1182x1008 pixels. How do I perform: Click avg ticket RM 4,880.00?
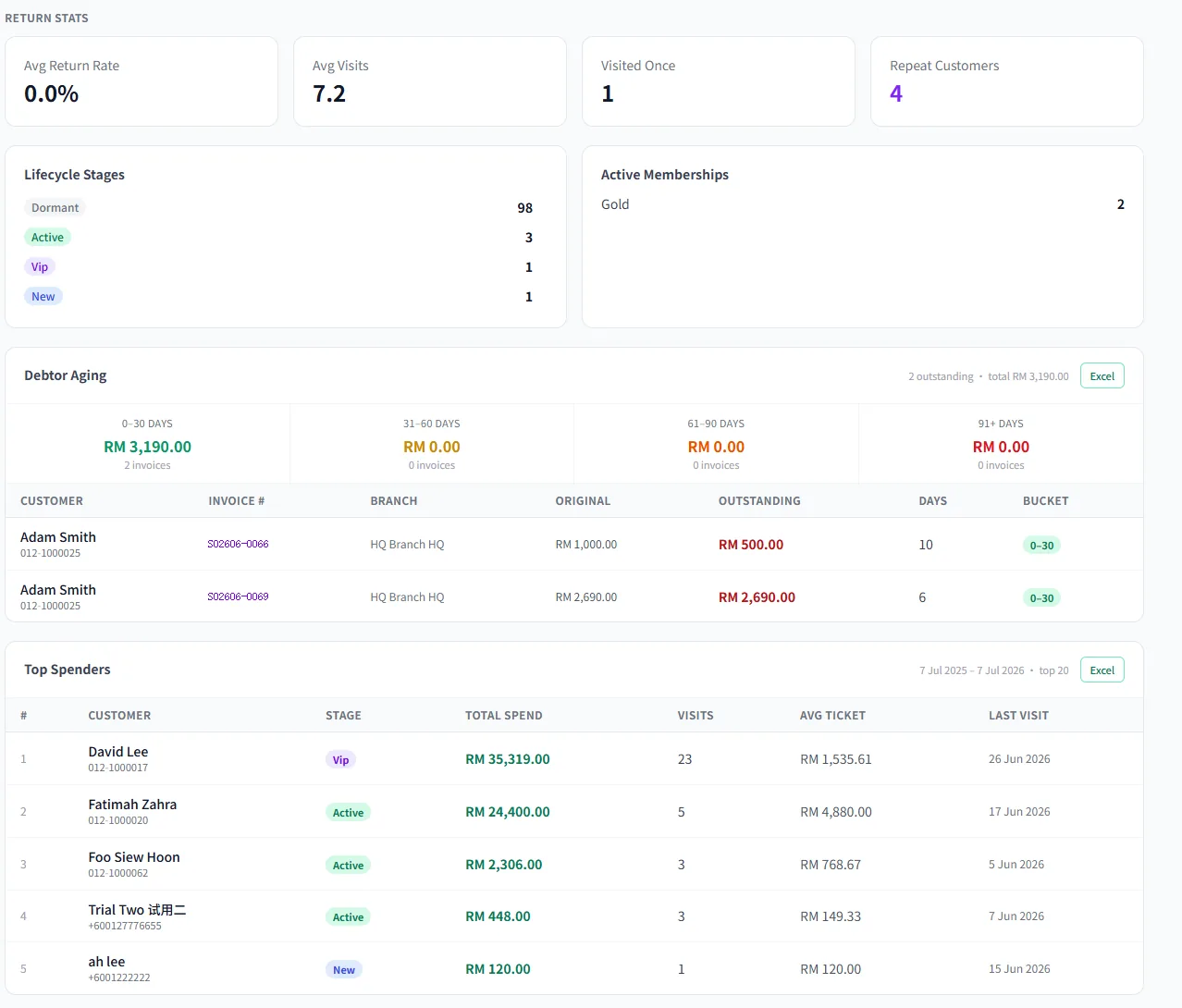tap(836, 812)
